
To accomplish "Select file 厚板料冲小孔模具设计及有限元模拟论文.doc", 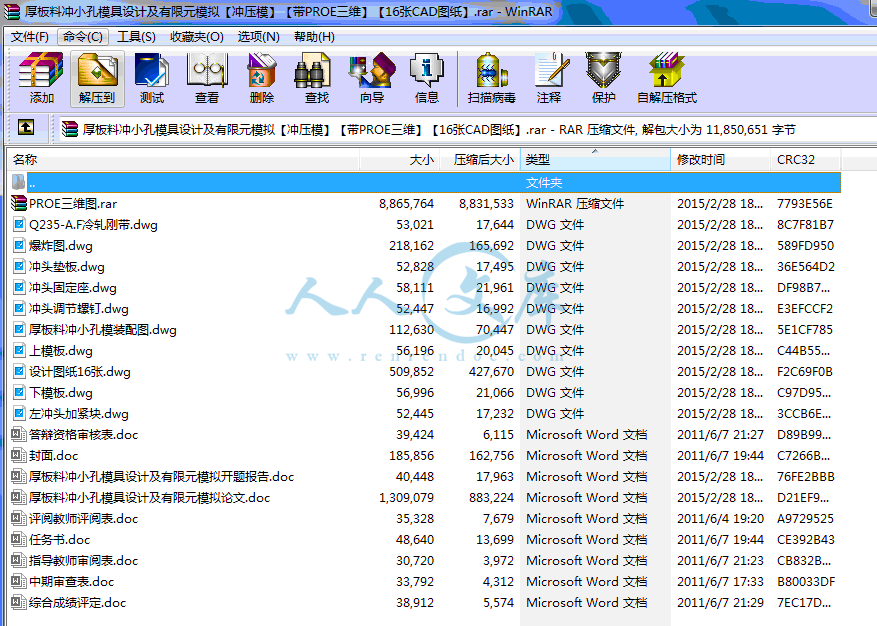I will (x=150, y=497).
